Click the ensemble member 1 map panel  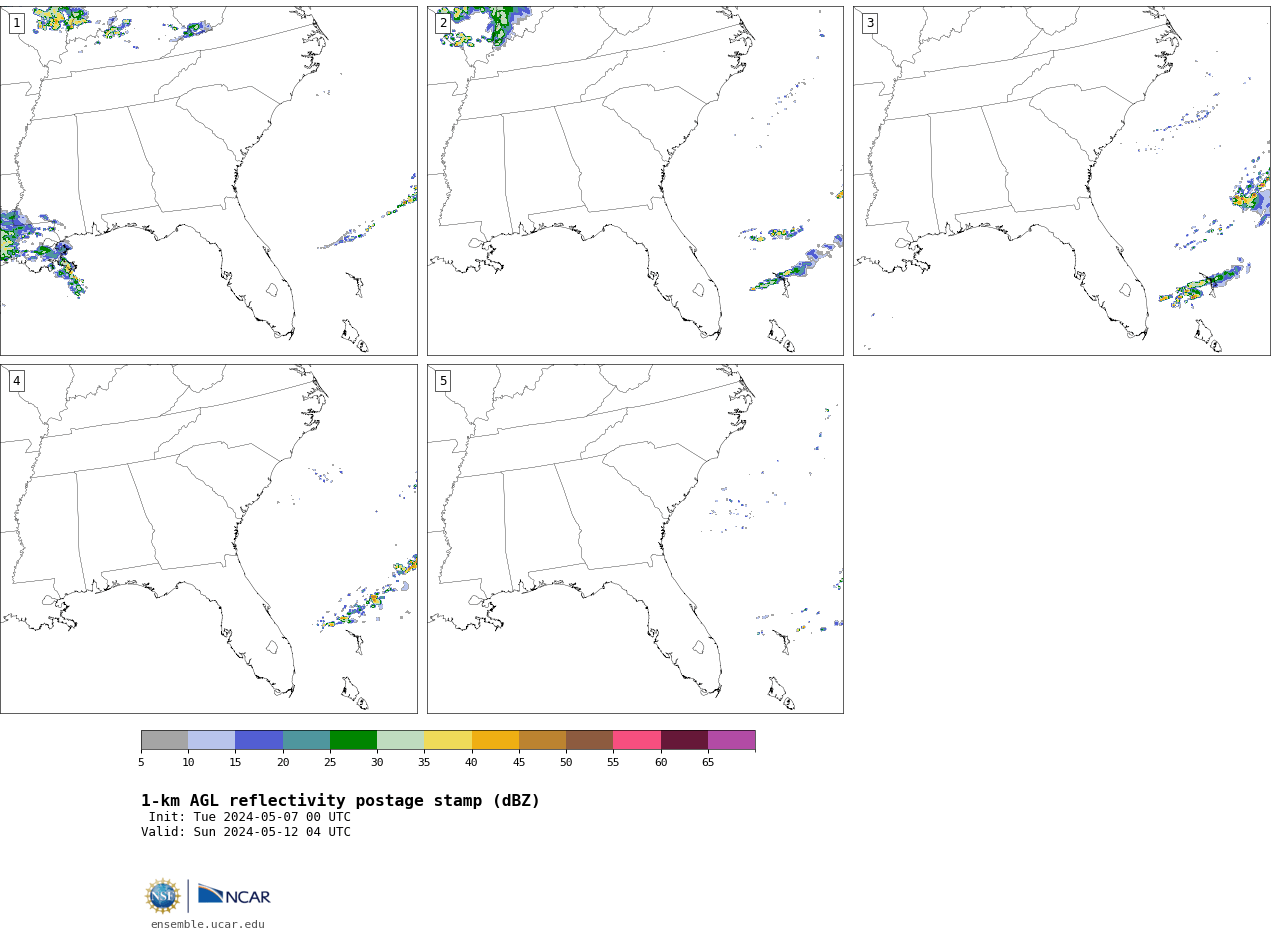tap(208, 181)
